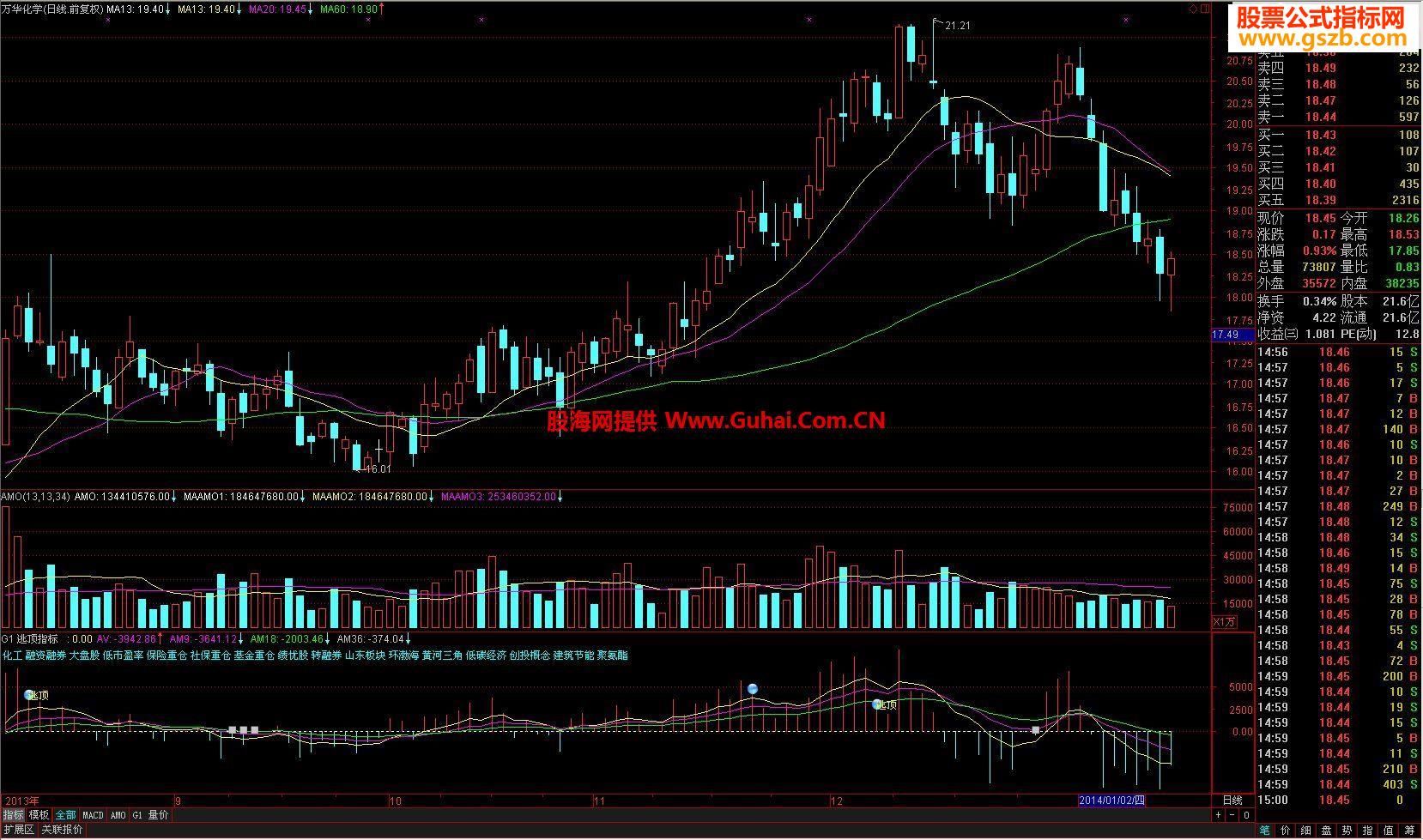Select the 全部 indicator tab

coord(66,815)
